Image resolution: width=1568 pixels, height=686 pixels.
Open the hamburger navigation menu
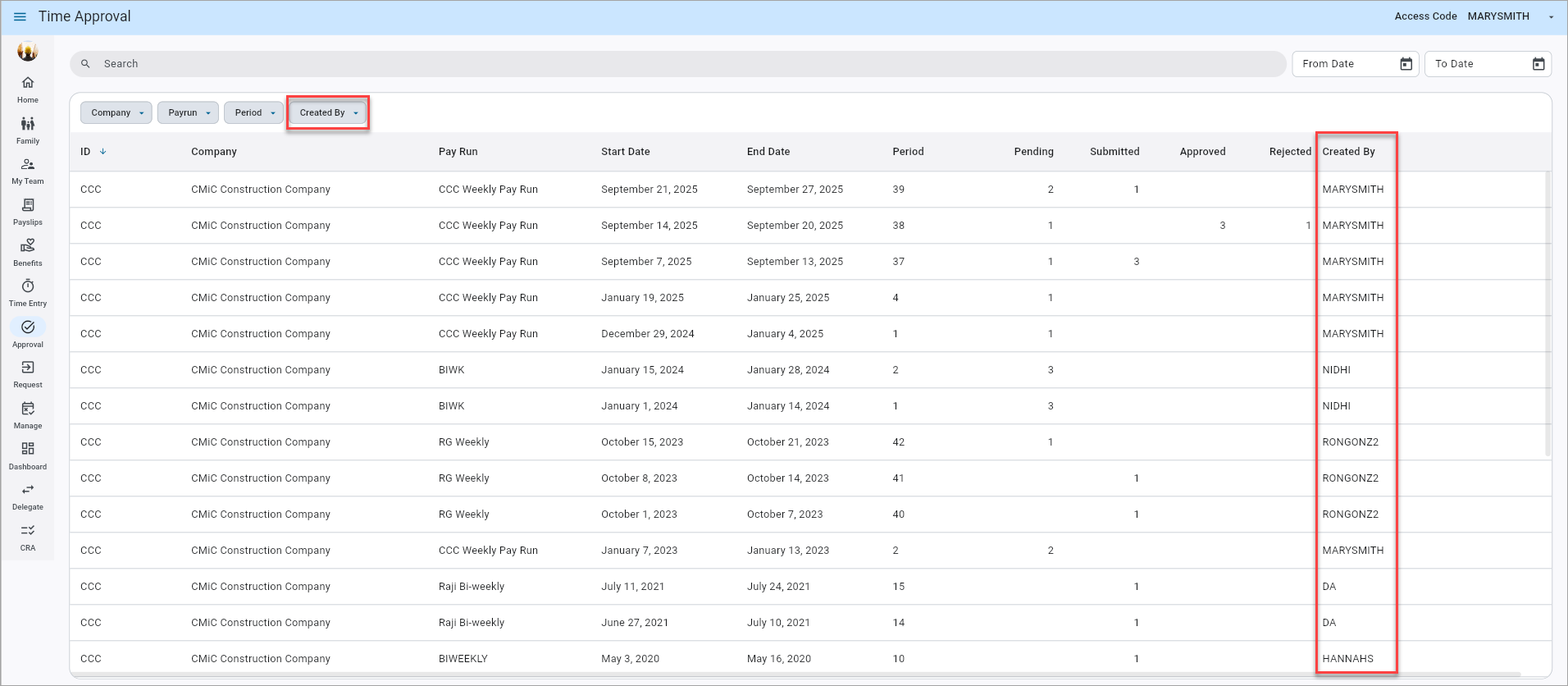[20, 16]
